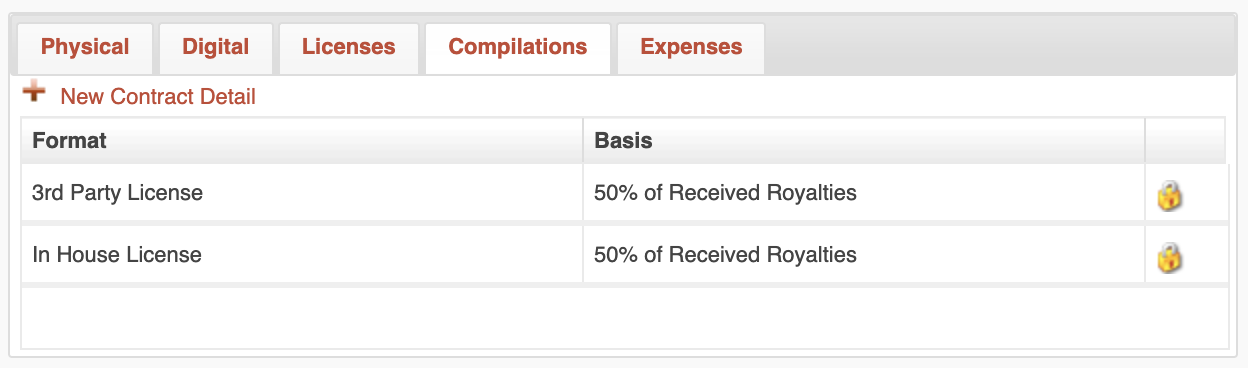Select the In House License format cell
The image size is (1248, 368).
click(x=302, y=255)
